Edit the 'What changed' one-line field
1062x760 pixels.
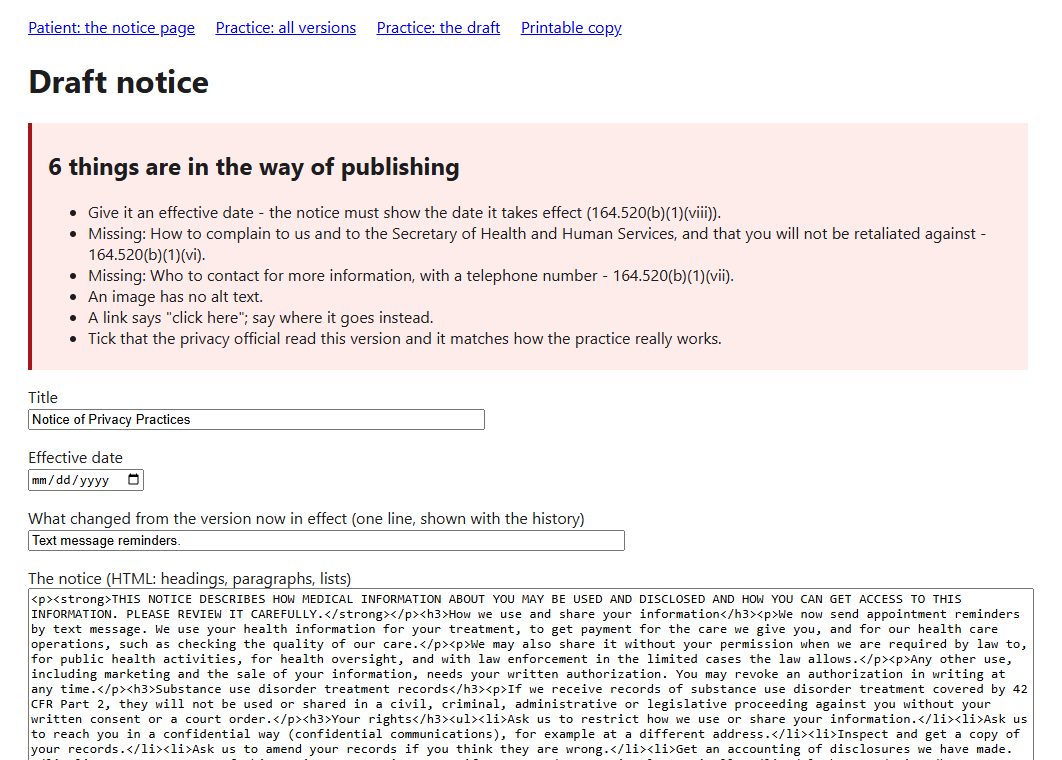326,541
